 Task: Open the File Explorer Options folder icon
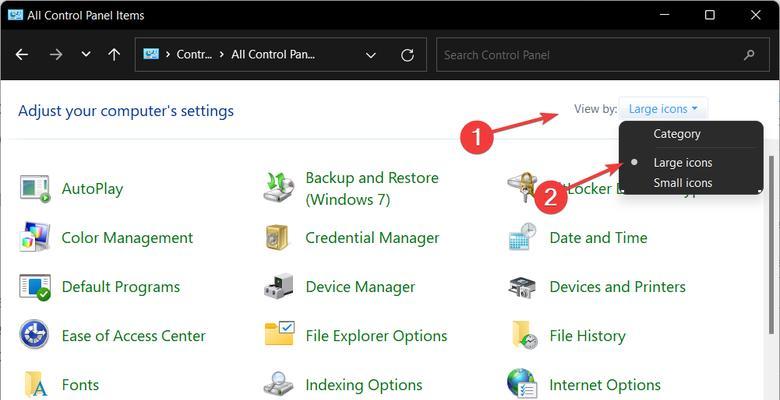(x=280, y=333)
